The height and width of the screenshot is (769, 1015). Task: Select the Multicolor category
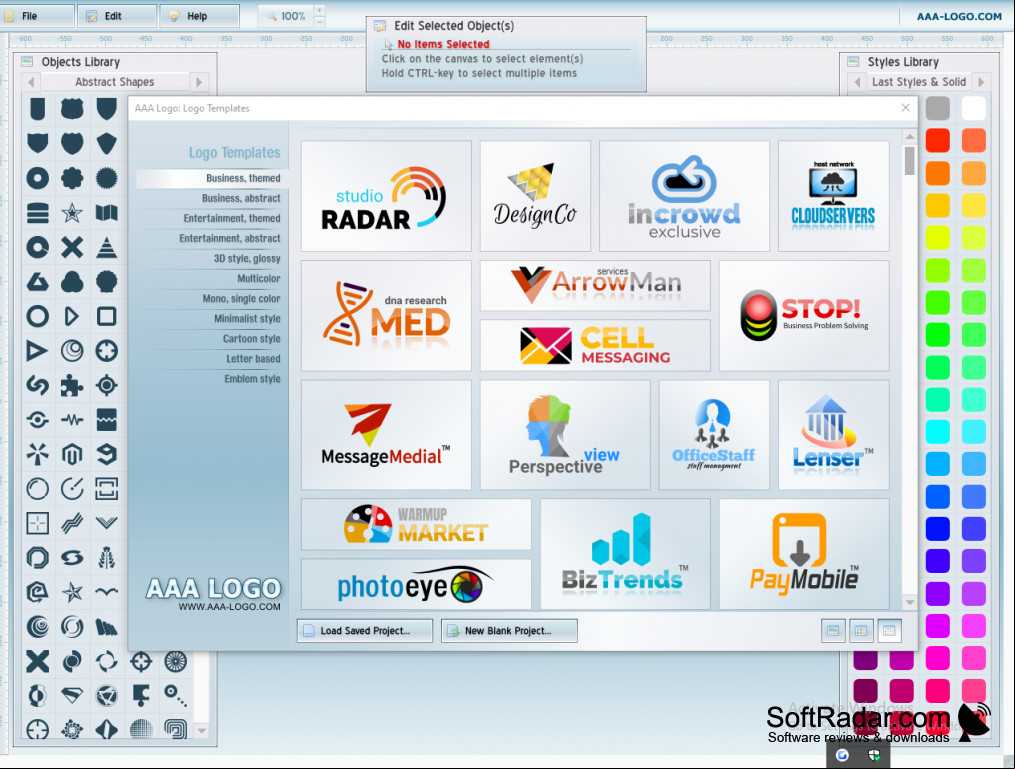coord(212,278)
